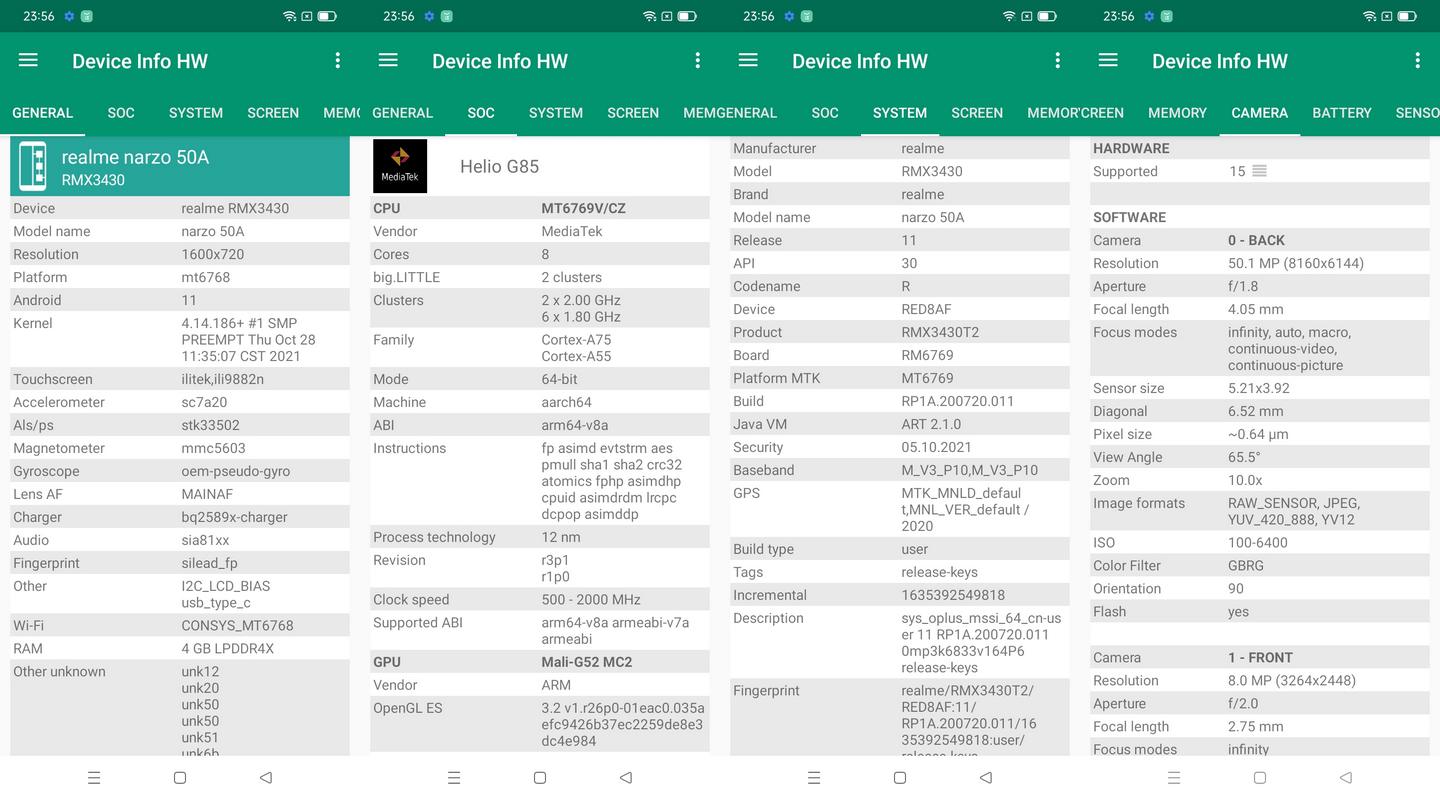The image size is (1440, 800).
Task: Open the list icon next to Supported 15
Action: (1259, 171)
